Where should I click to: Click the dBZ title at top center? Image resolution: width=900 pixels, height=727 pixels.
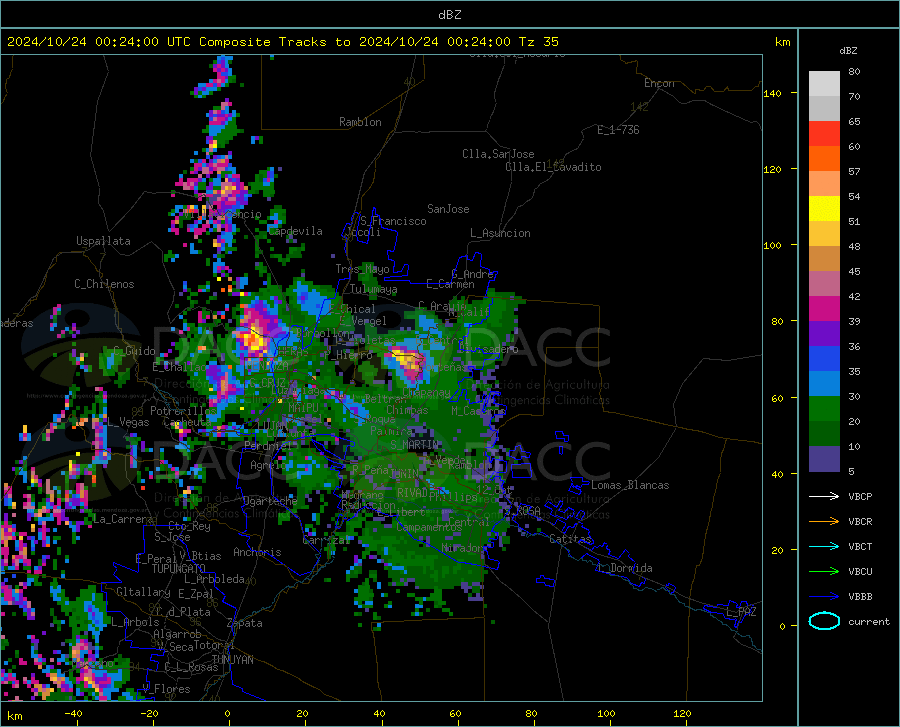coord(449,15)
